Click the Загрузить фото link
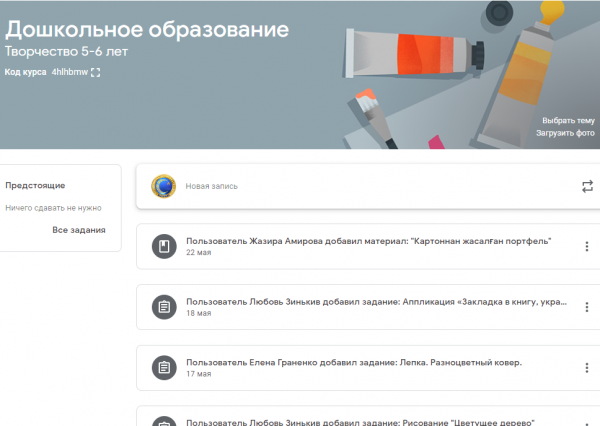 [565, 132]
